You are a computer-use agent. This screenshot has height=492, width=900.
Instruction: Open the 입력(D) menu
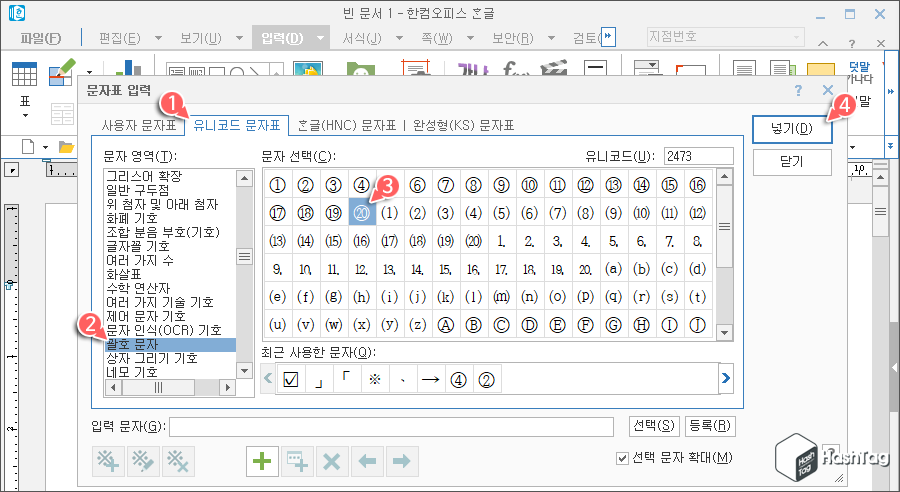pyautogui.click(x=282, y=38)
